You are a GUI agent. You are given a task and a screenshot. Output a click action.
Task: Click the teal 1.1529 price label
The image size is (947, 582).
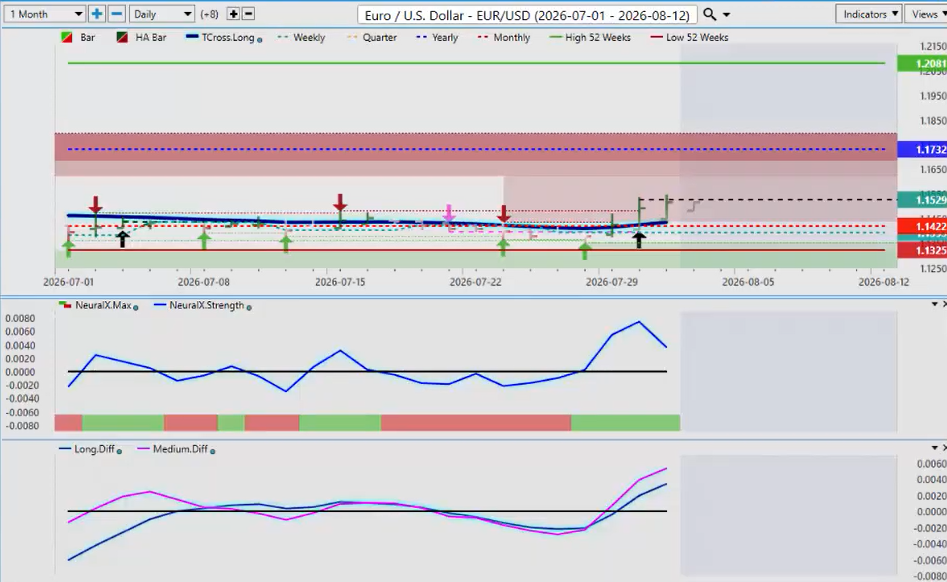coord(922,200)
